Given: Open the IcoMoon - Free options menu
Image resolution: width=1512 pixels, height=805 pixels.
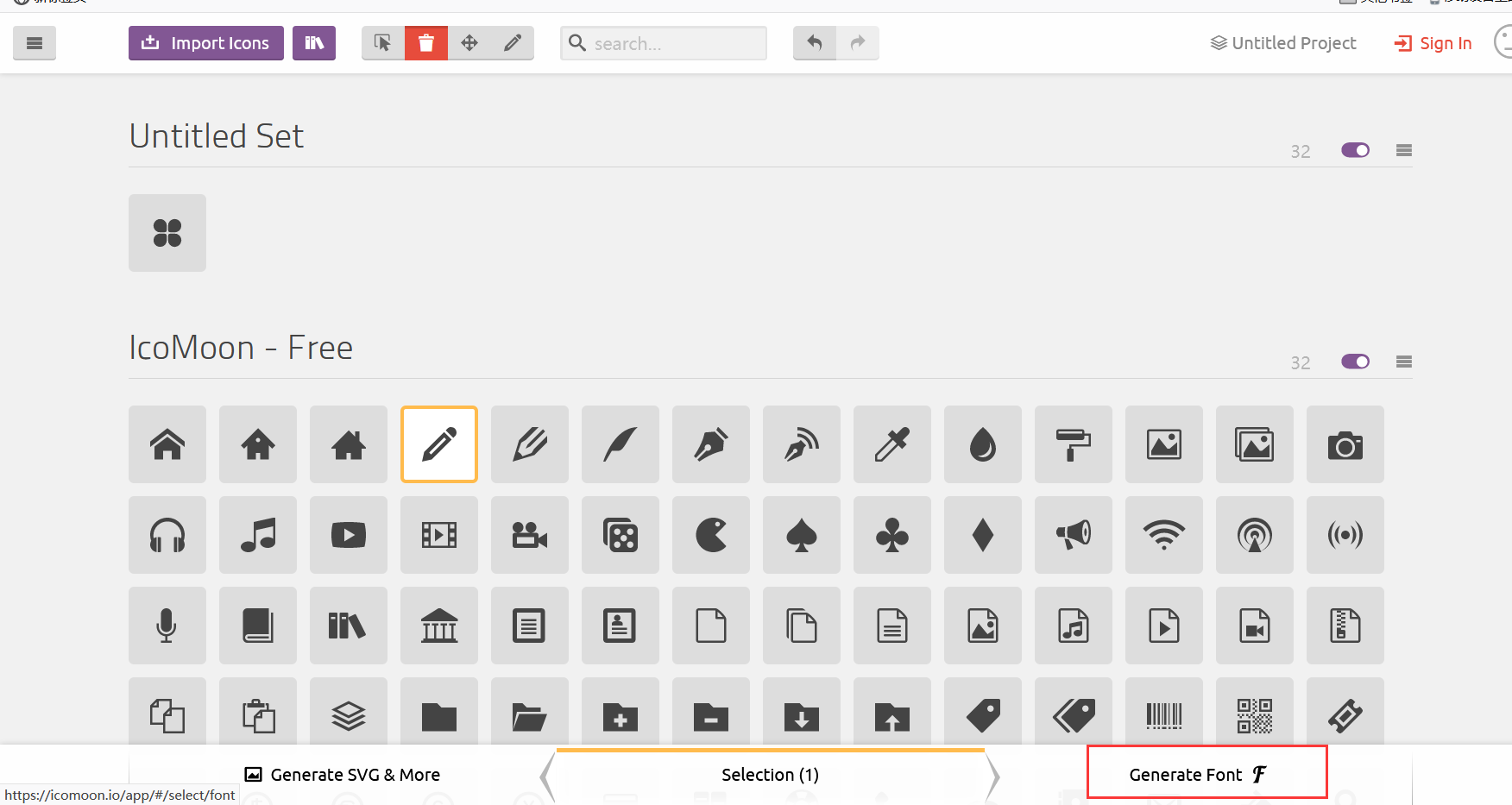Looking at the screenshot, I should [1404, 362].
